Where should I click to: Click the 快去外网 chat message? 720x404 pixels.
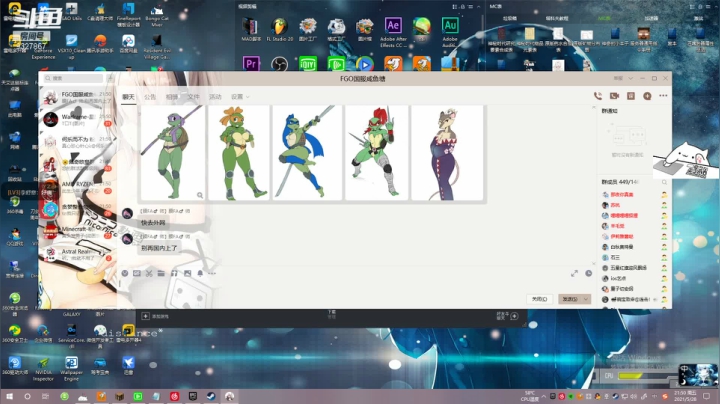[x=153, y=223]
